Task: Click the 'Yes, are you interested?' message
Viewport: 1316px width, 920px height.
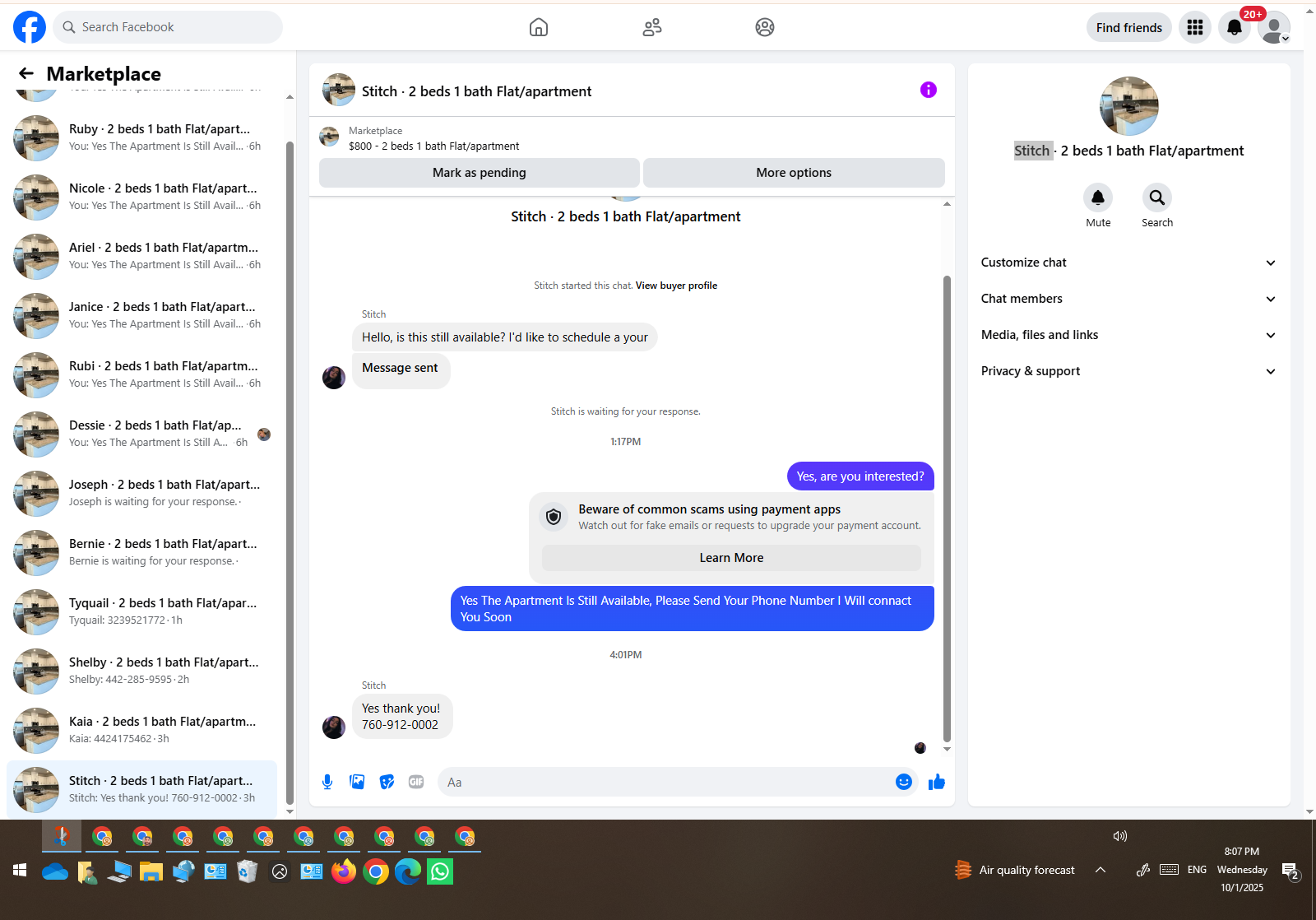Action: (x=860, y=476)
